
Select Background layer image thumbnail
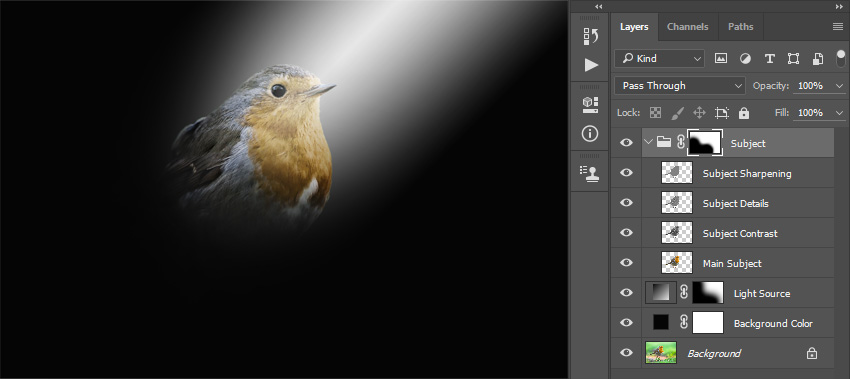[x=661, y=352]
